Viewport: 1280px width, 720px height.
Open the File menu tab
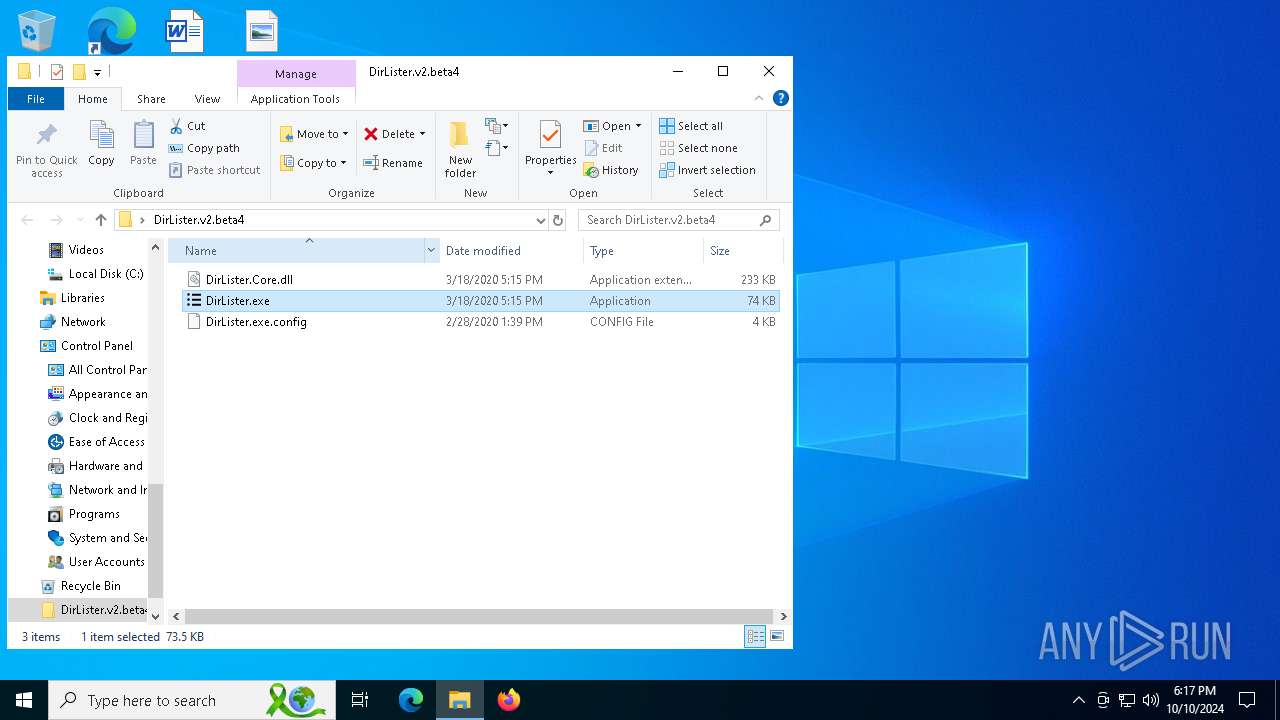pos(36,99)
